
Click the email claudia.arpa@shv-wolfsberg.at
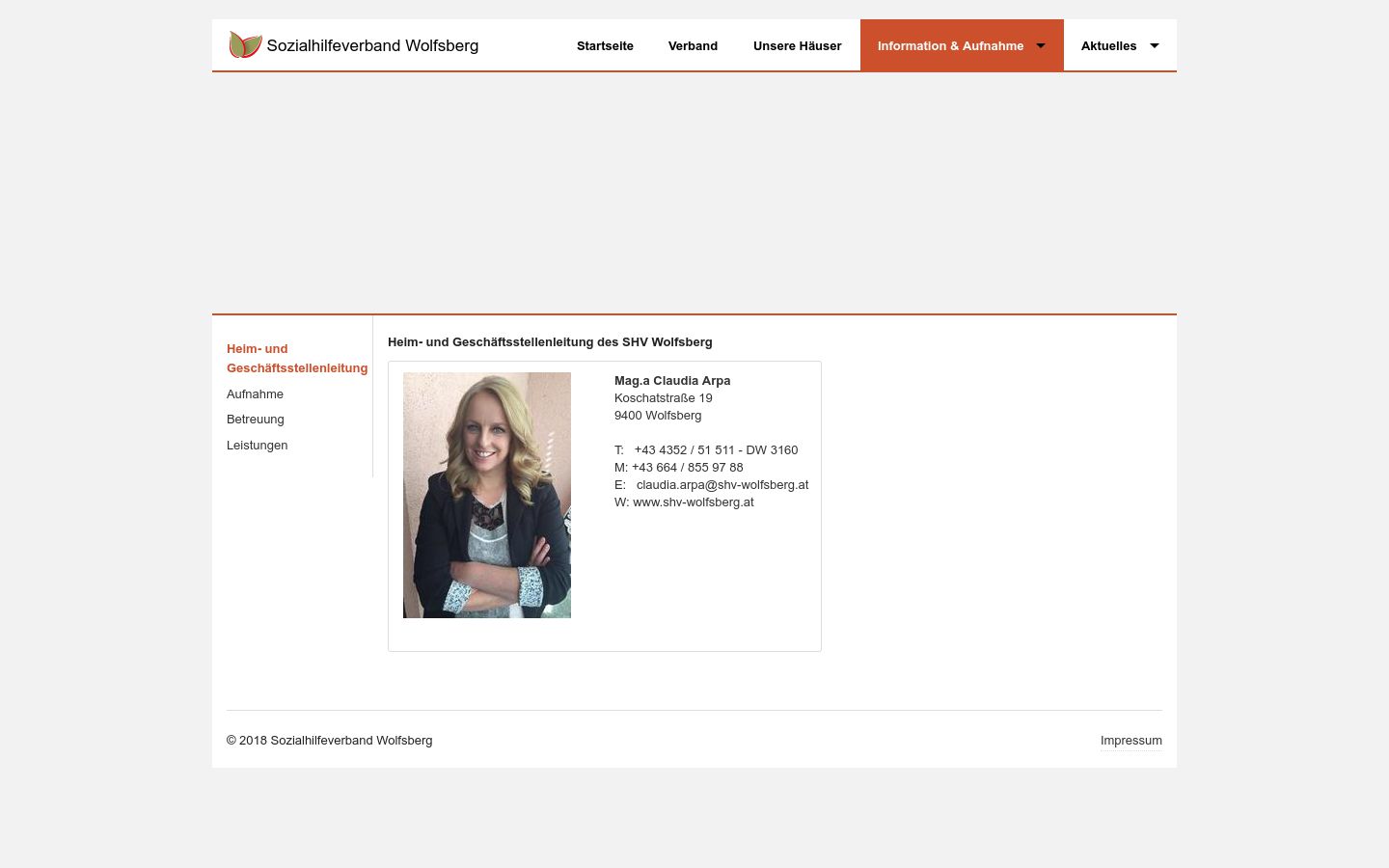pos(722,484)
